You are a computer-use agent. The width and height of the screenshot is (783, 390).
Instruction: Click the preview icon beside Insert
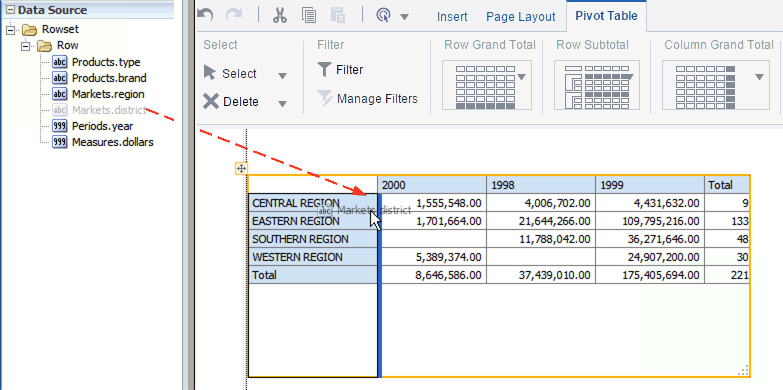tap(383, 15)
